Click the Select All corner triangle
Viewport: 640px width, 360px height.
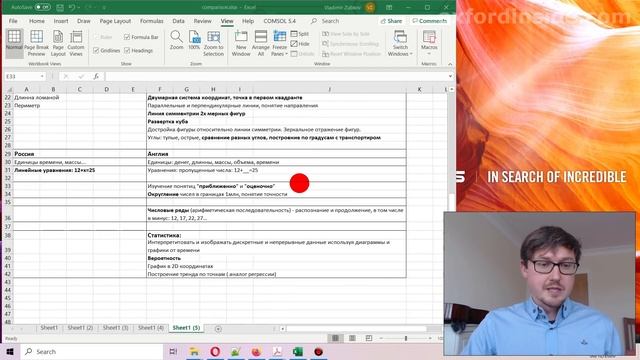click(x=9, y=89)
